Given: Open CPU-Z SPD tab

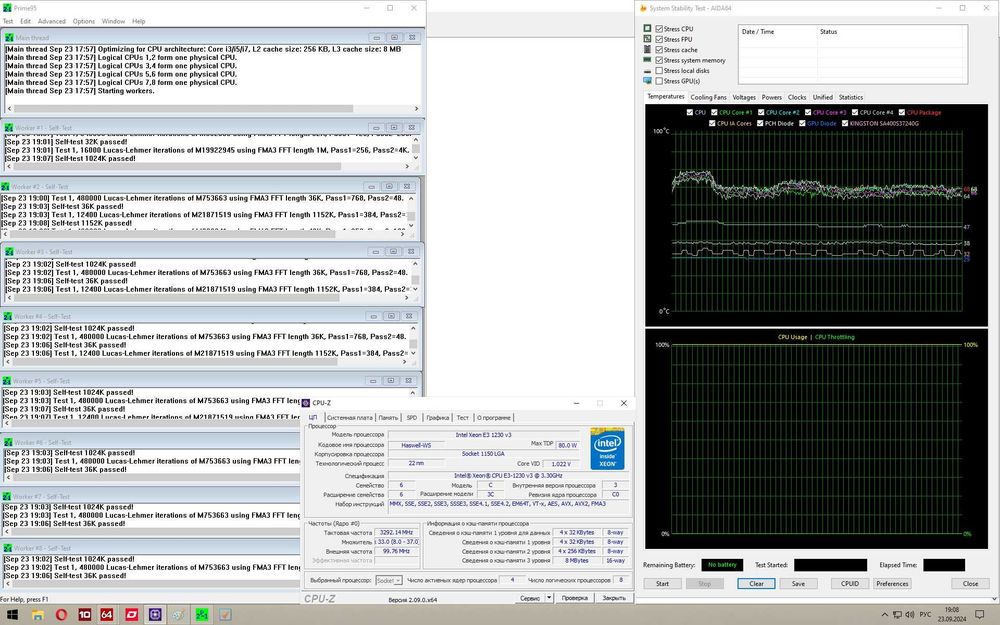Looking at the screenshot, I should point(412,418).
